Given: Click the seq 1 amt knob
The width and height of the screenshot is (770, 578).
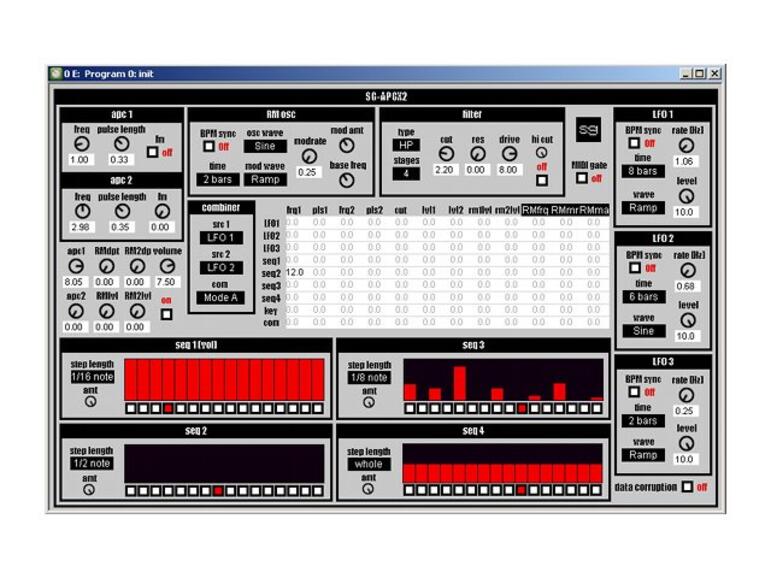Looking at the screenshot, I should click(90, 402).
